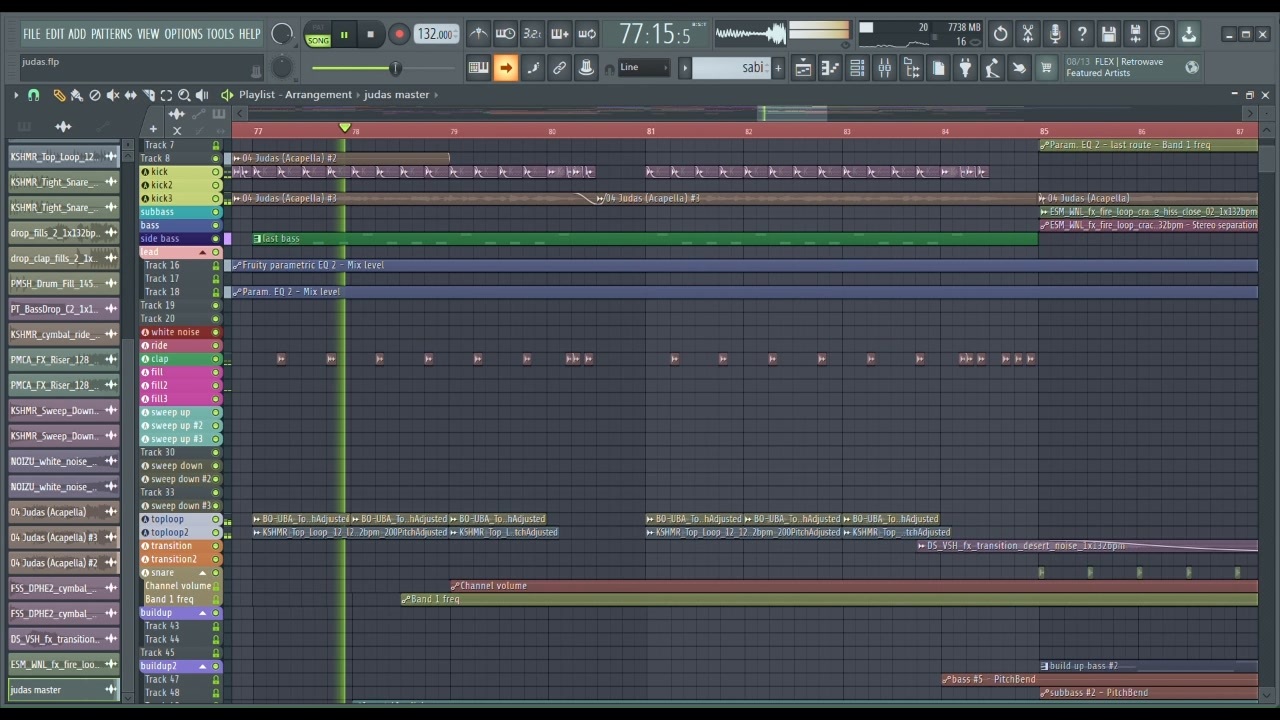
Task: Mute the white noise track
Action: [215, 332]
